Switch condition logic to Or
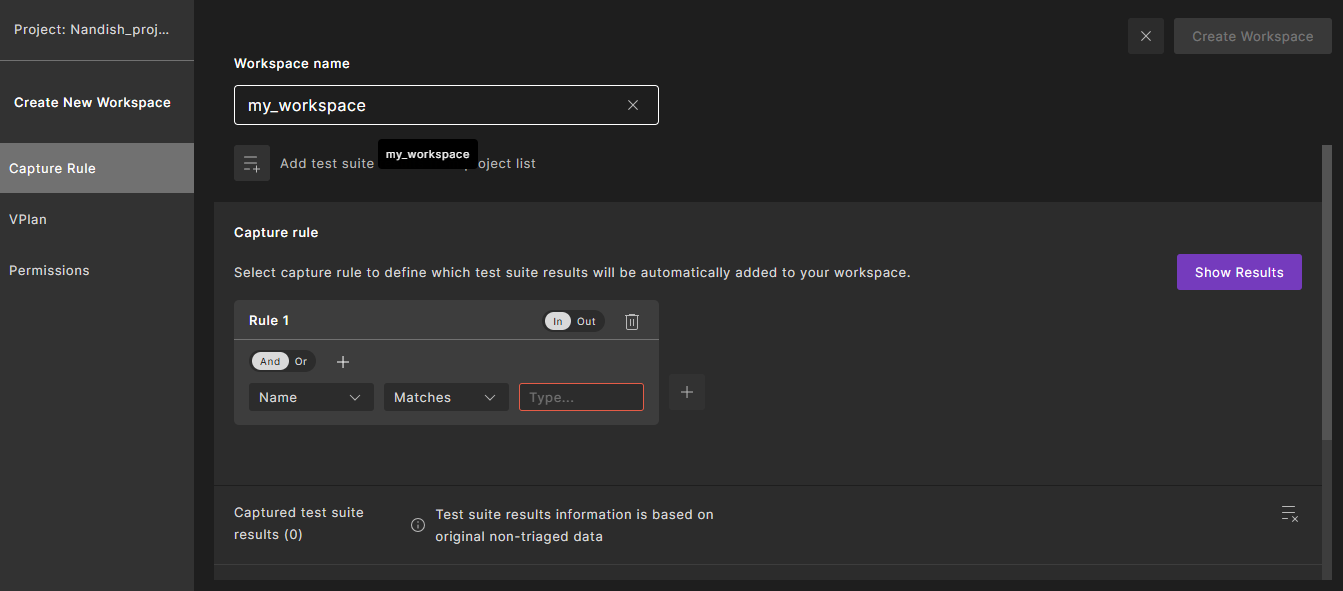Image resolution: width=1343 pixels, height=591 pixels. click(301, 362)
